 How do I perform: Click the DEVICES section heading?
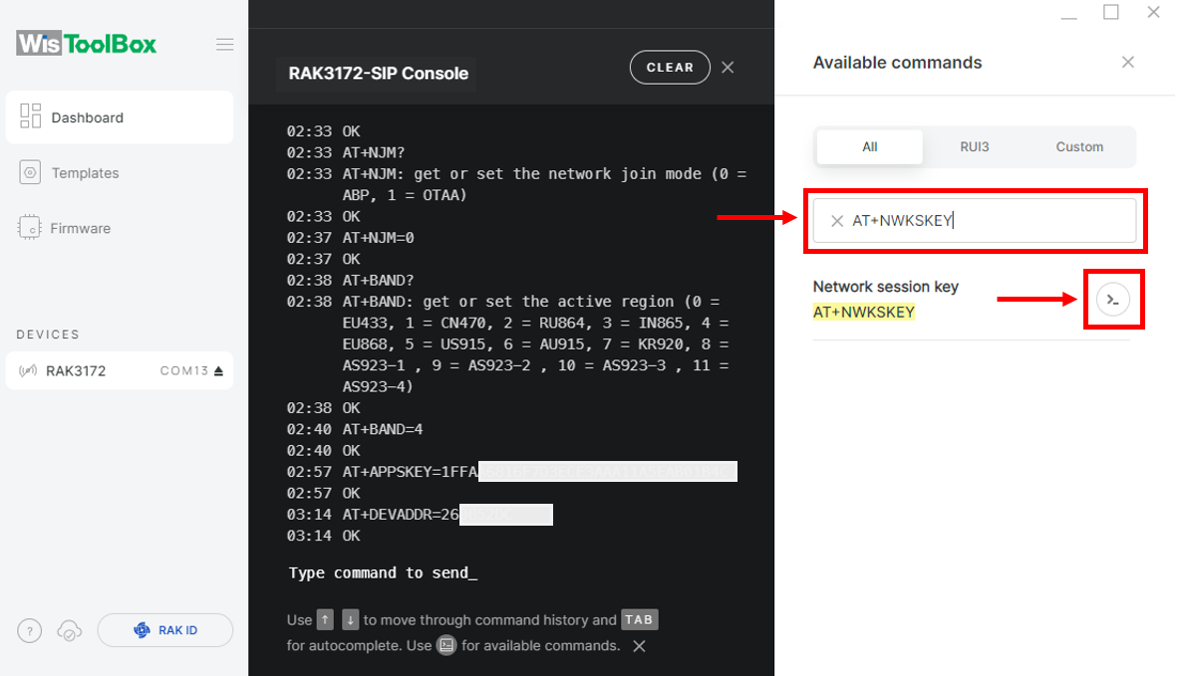[48, 334]
